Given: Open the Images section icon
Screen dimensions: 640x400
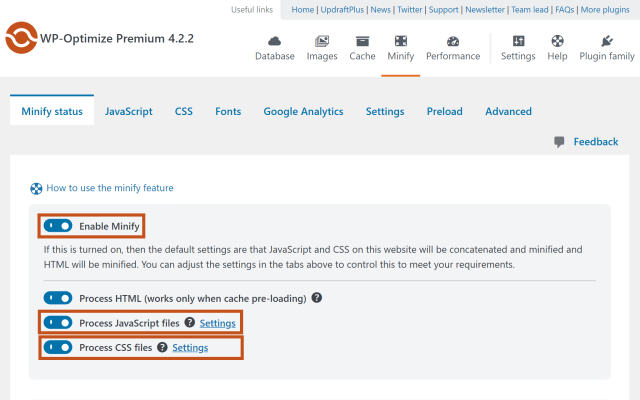Looking at the screenshot, I should point(322,41).
